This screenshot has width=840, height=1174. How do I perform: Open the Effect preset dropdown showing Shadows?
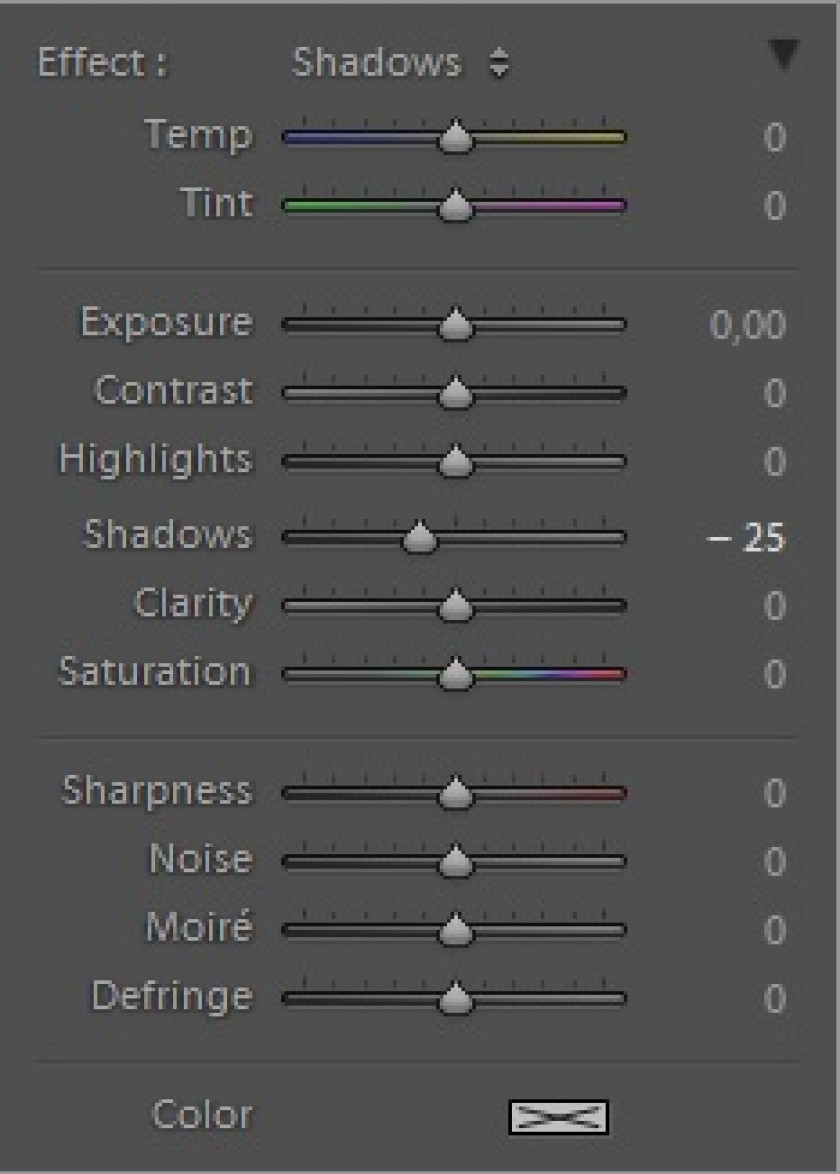click(401, 63)
